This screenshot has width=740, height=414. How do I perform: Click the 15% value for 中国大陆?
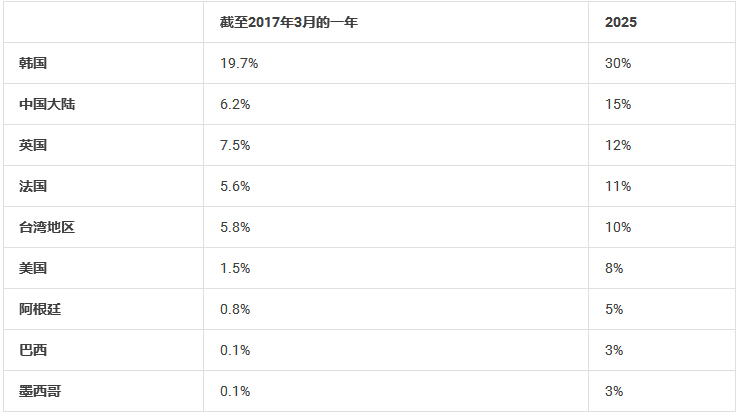pyautogui.click(x=618, y=104)
